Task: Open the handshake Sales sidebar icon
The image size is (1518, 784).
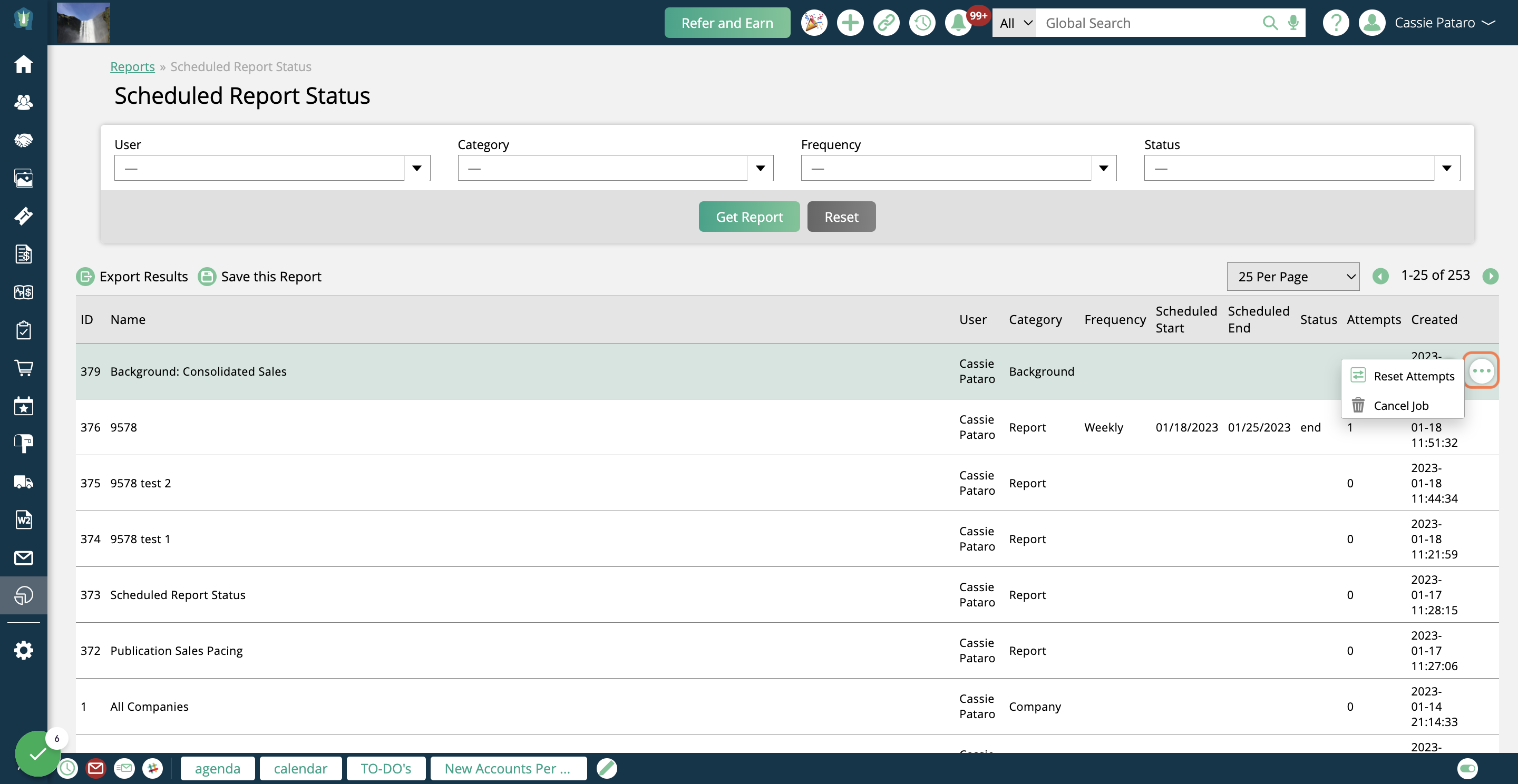Action: [24, 140]
